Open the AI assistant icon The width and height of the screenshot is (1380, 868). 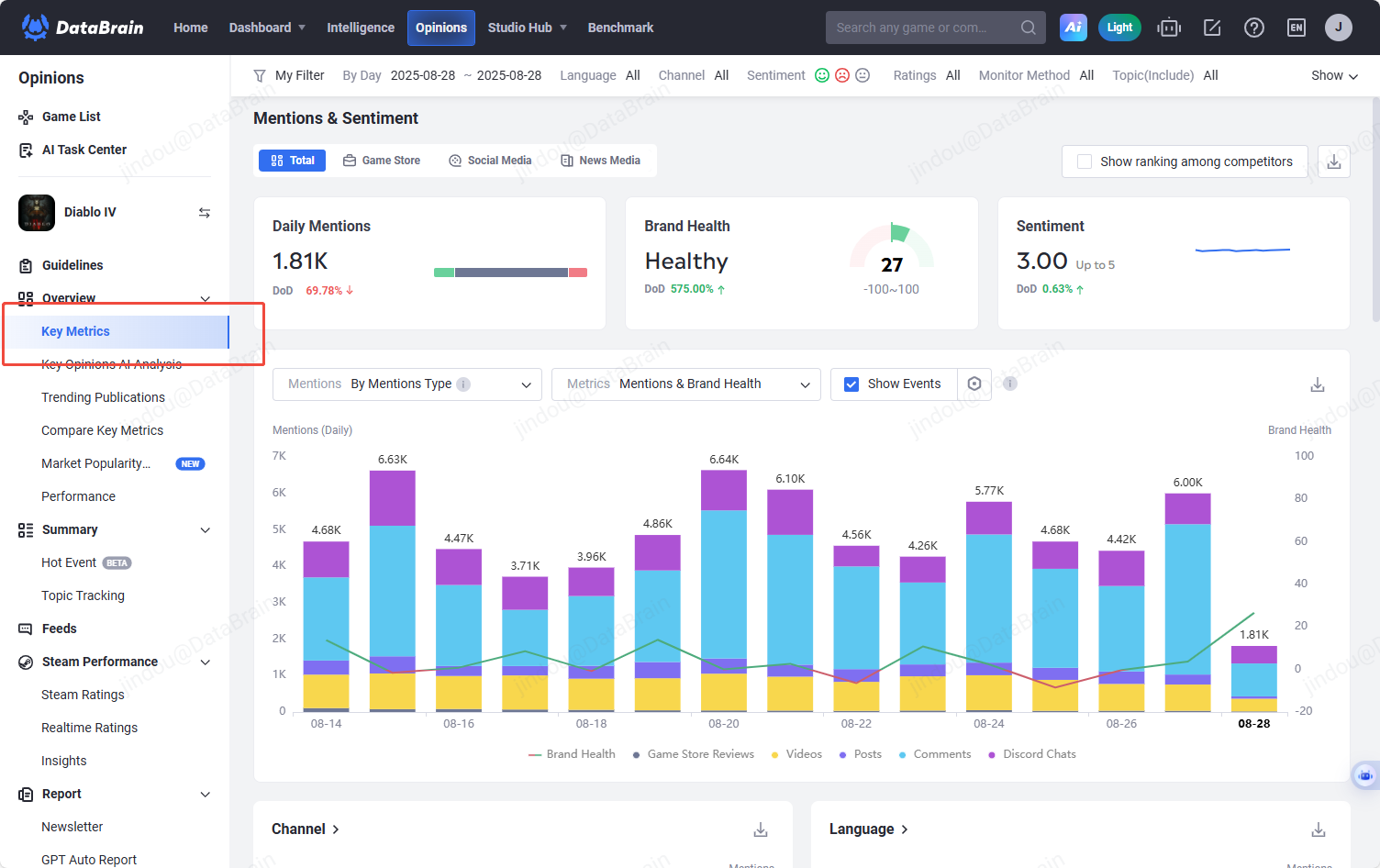1074,28
